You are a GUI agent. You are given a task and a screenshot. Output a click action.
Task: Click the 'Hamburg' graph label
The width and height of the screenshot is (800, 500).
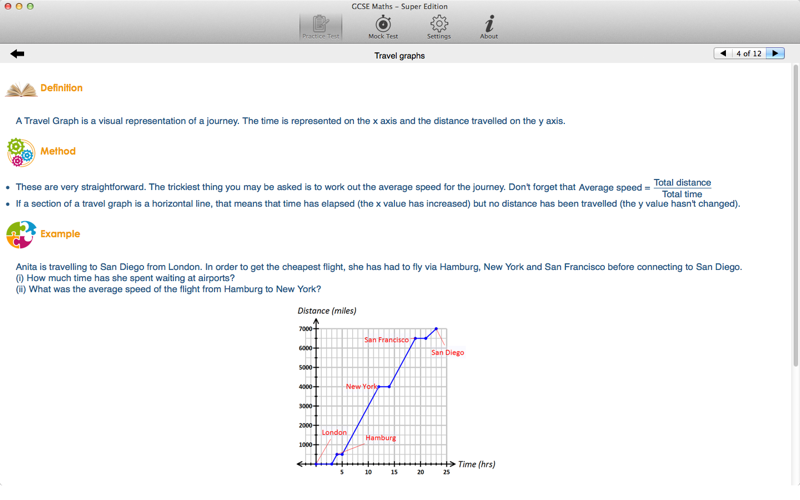(381, 438)
